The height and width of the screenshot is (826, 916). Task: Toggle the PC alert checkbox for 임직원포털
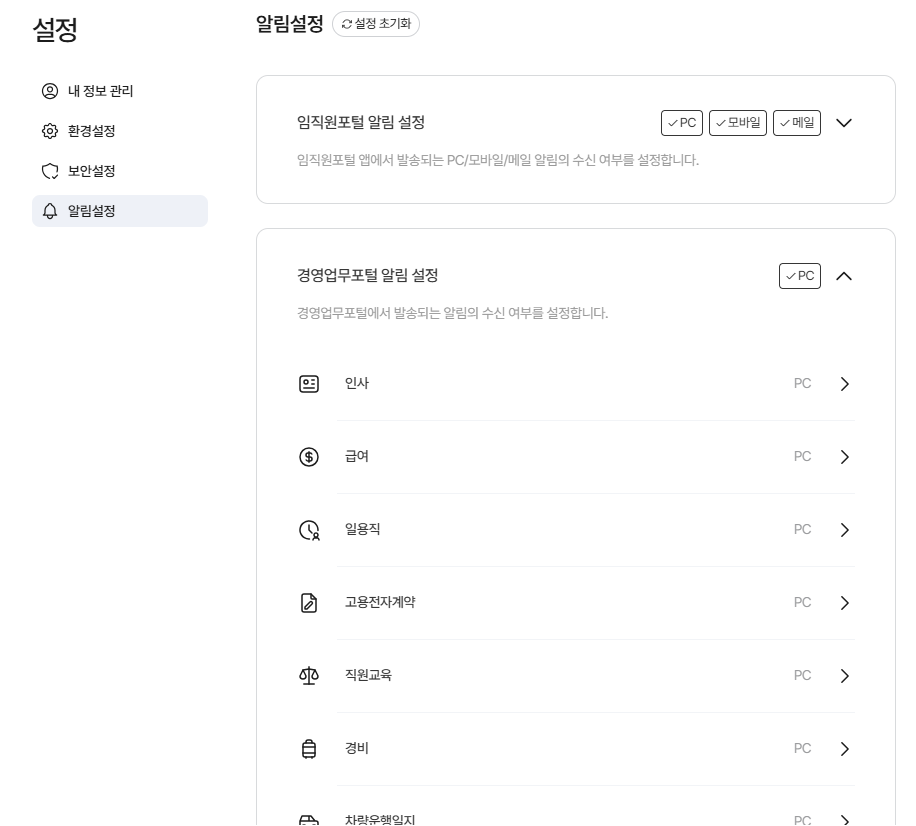click(x=682, y=123)
